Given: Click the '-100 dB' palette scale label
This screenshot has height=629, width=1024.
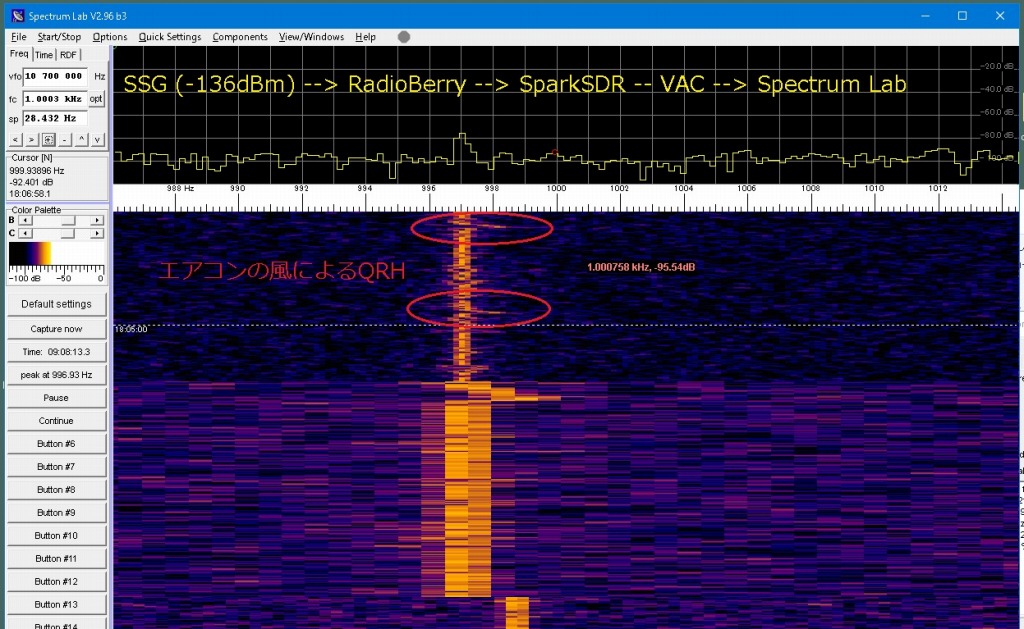Looking at the screenshot, I should point(24,278).
